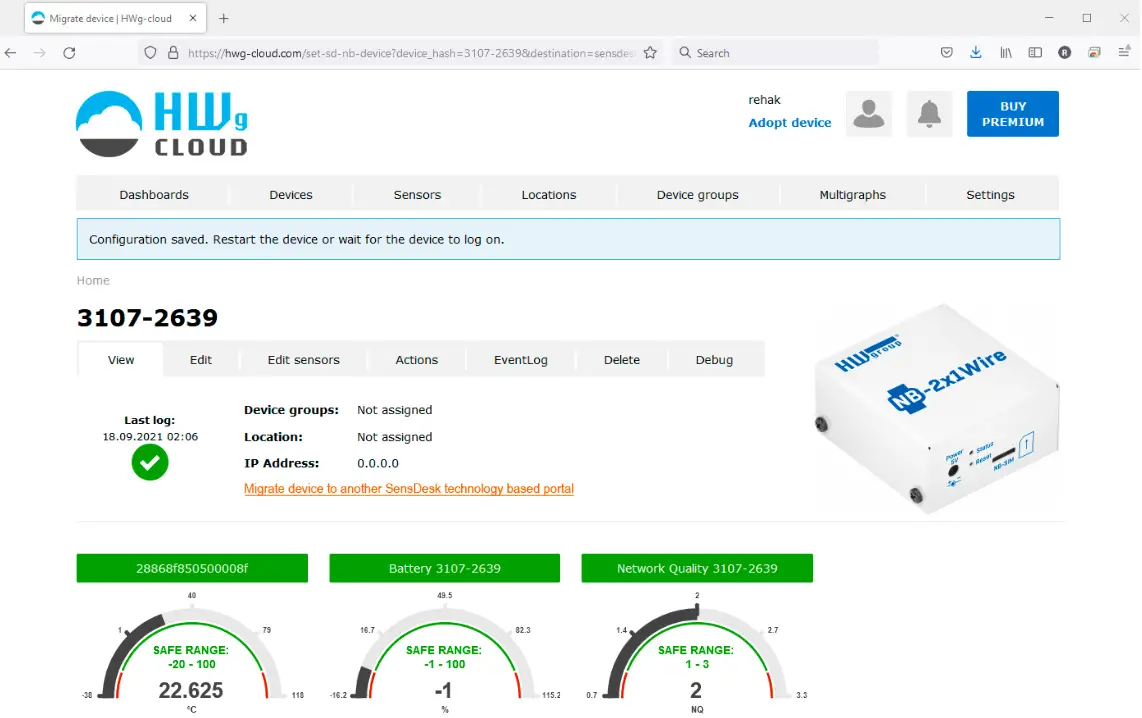Open the Firefox hamburger menu
This screenshot has height=718, width=1142.
[x=1125, y=52]
